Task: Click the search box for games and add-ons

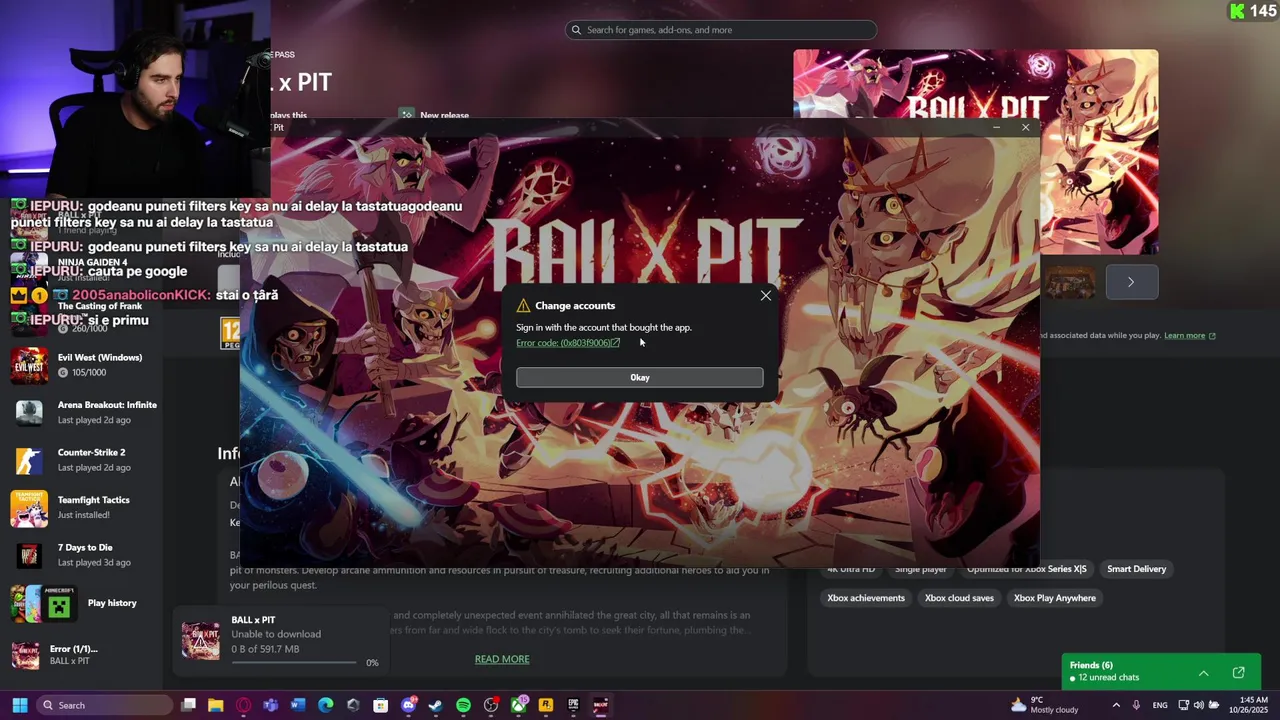Action: (720, 30)
